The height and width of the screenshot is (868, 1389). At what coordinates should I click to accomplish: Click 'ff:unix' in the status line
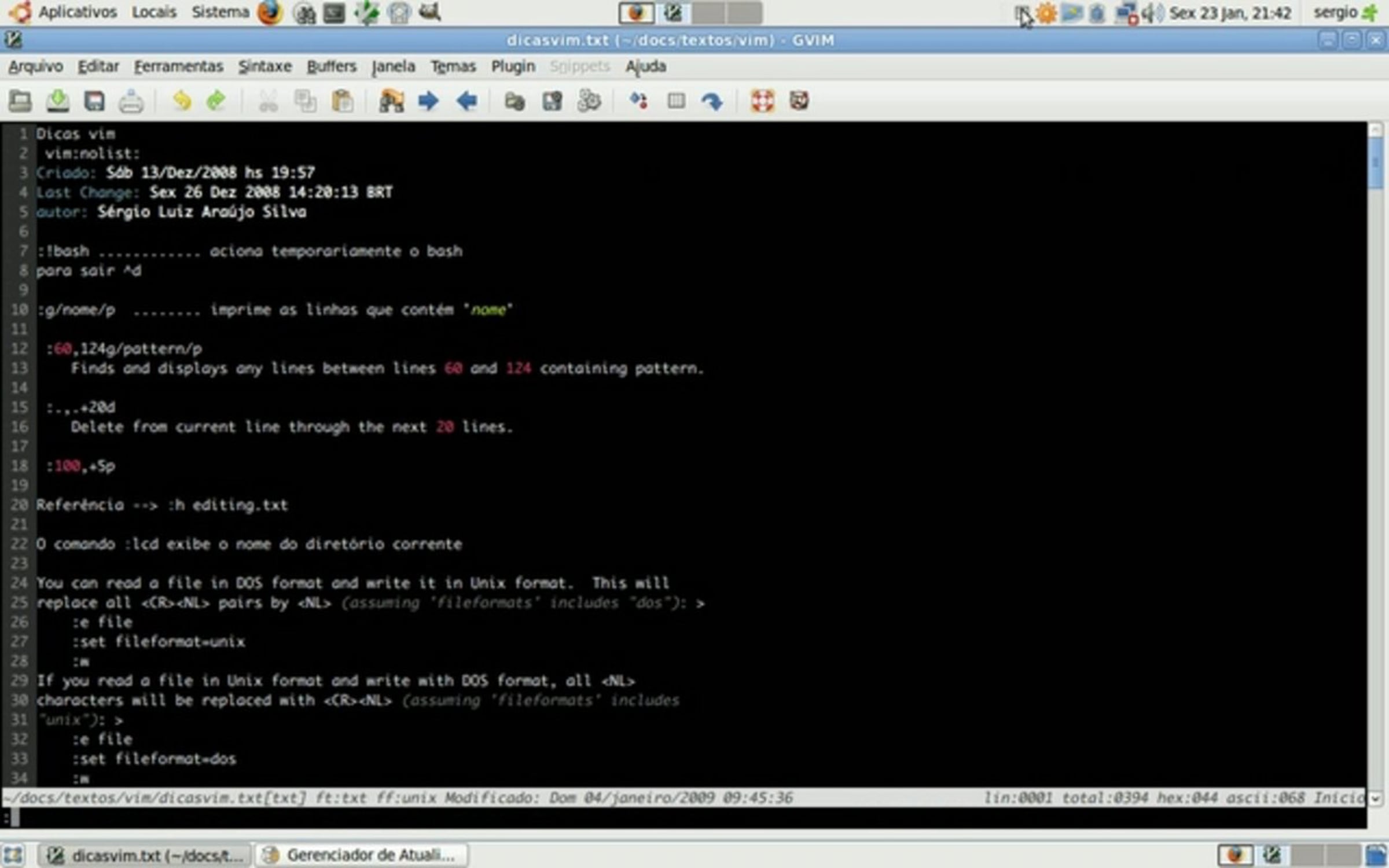(406, 799)
